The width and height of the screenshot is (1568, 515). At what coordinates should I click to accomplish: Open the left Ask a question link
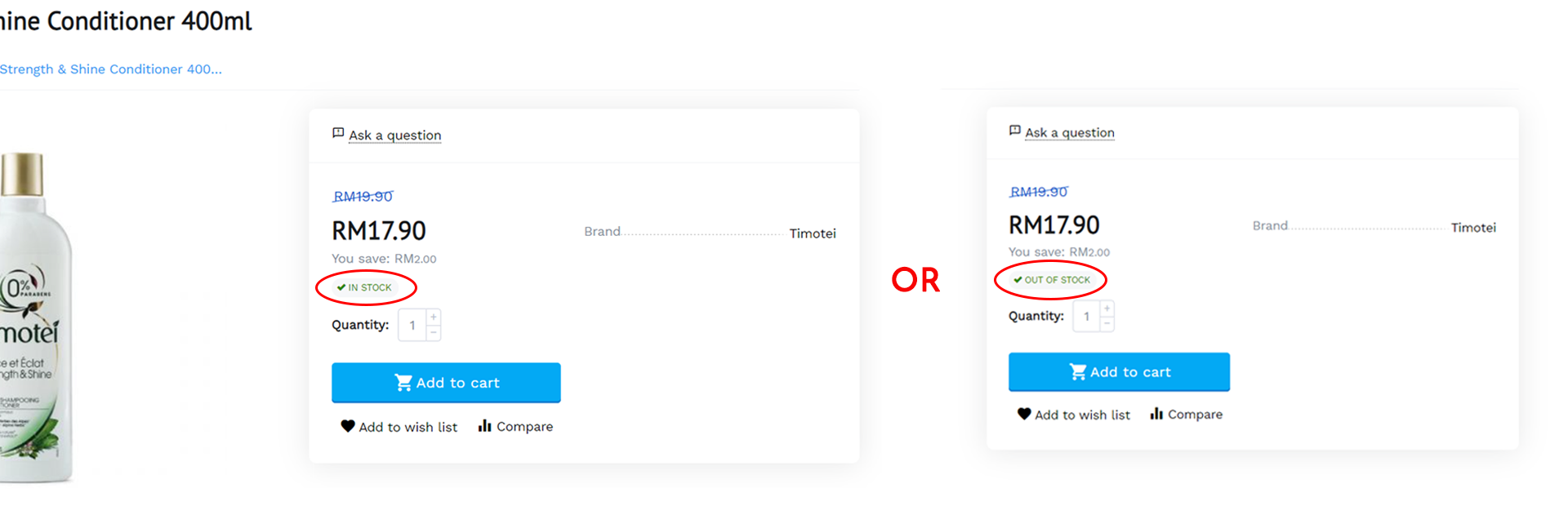click(395, 135)
